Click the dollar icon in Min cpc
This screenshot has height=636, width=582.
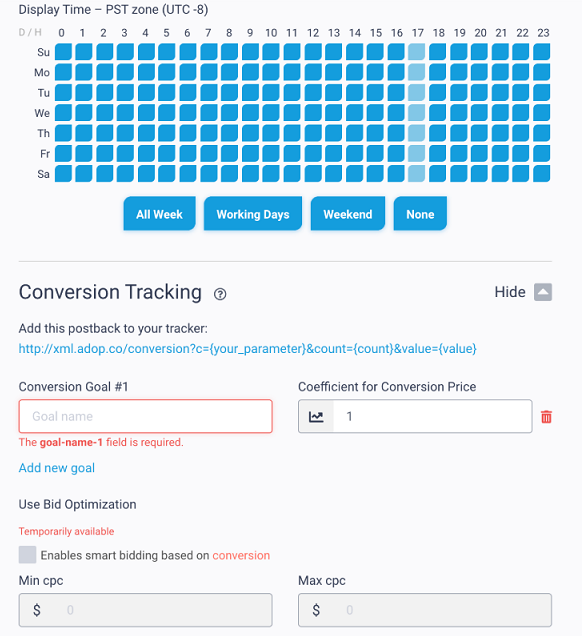click(x=37, y=610)
